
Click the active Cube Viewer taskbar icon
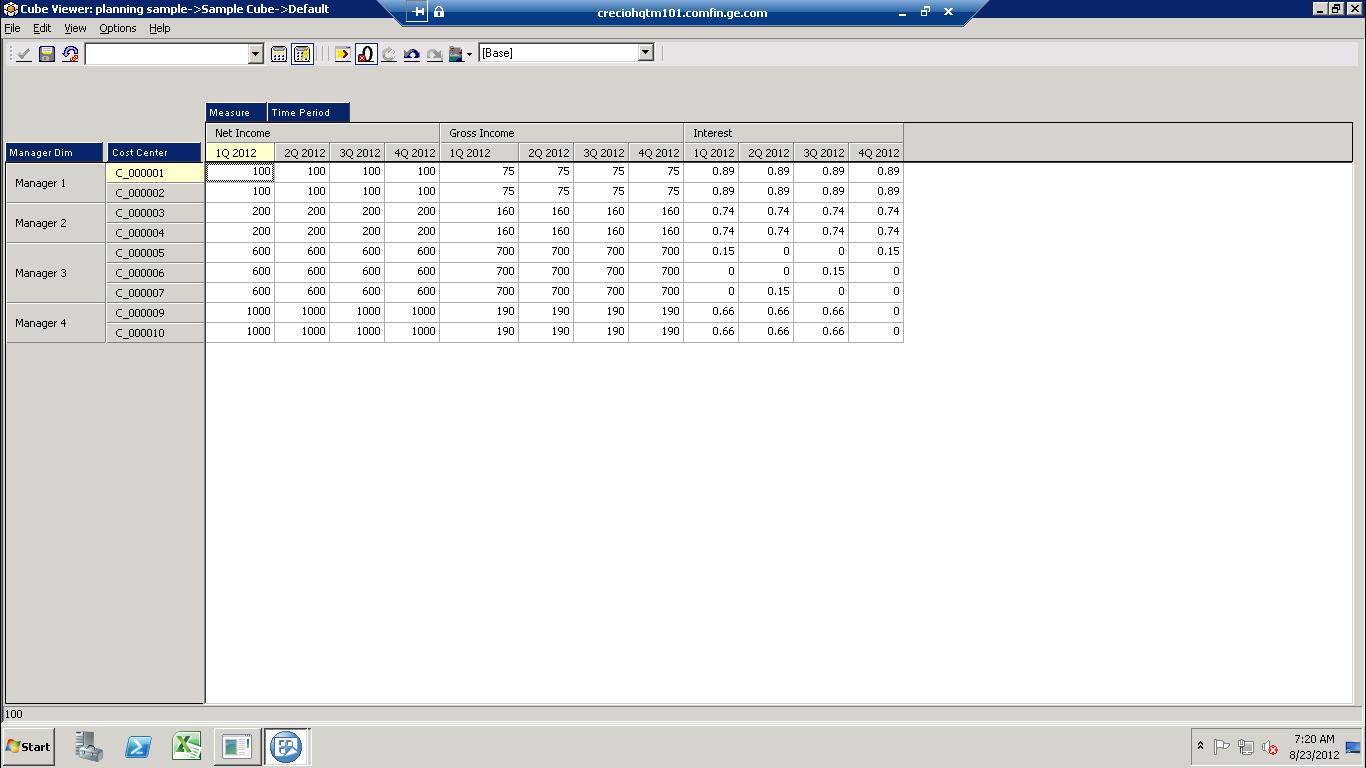click(x=286, y=747)
